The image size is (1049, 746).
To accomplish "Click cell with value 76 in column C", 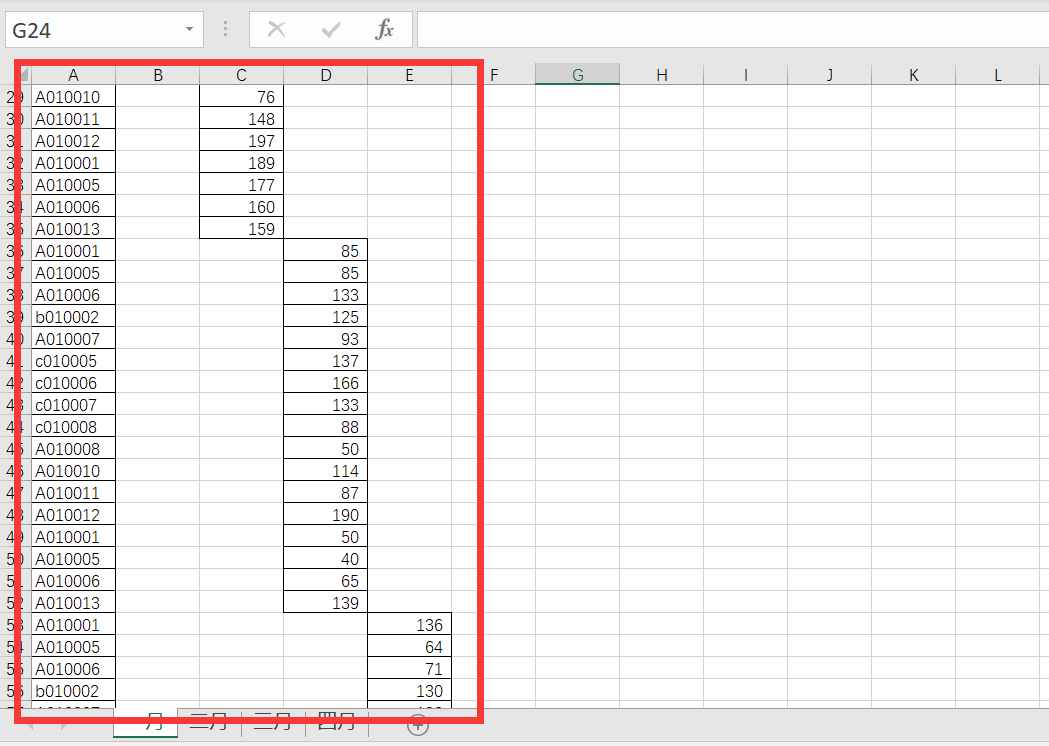I will point(242,97).
